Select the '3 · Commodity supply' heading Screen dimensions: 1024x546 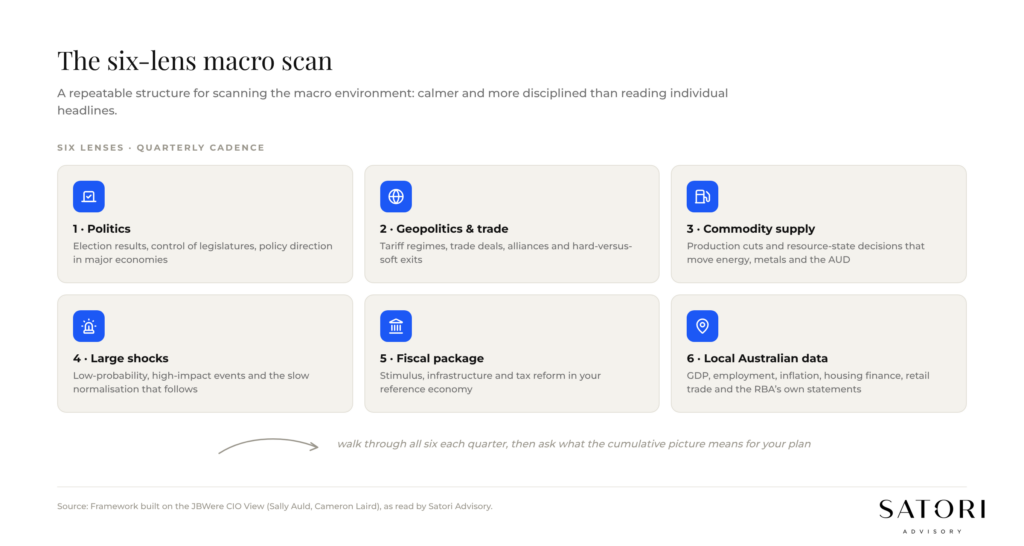(x=751, y=229)
